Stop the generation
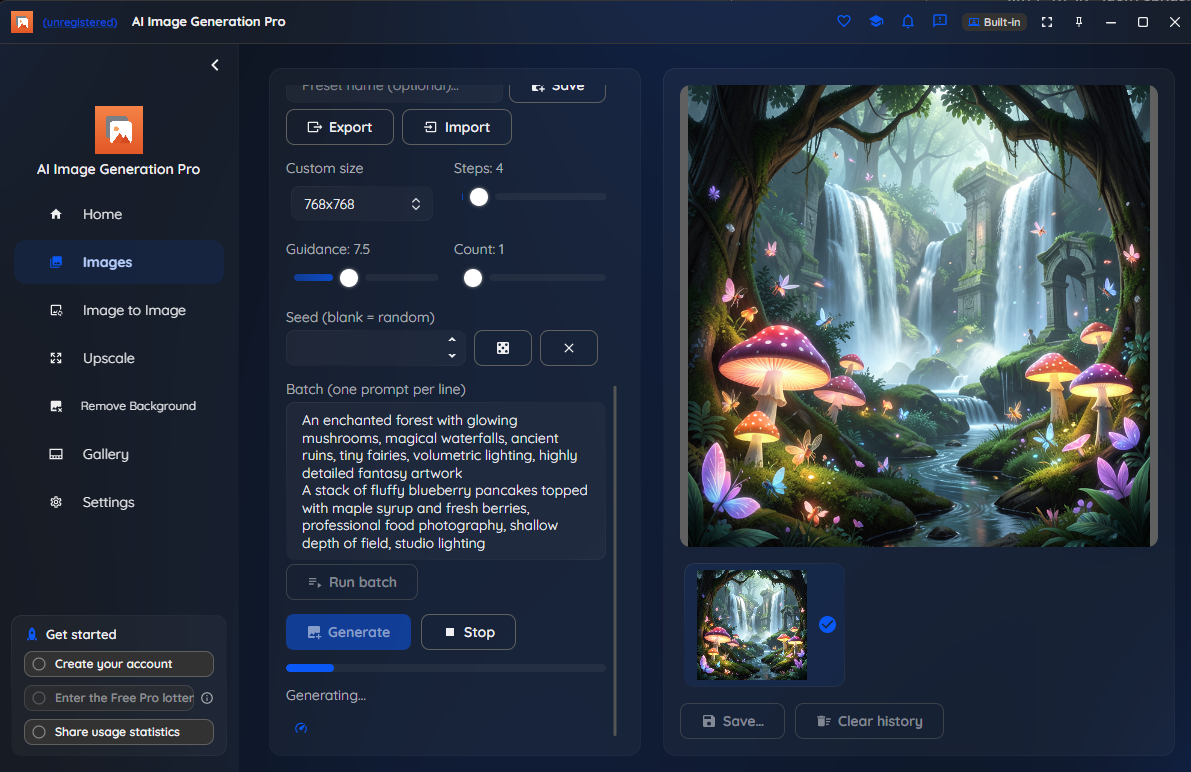Screen dimensions: 1191x772 (469, 632)
